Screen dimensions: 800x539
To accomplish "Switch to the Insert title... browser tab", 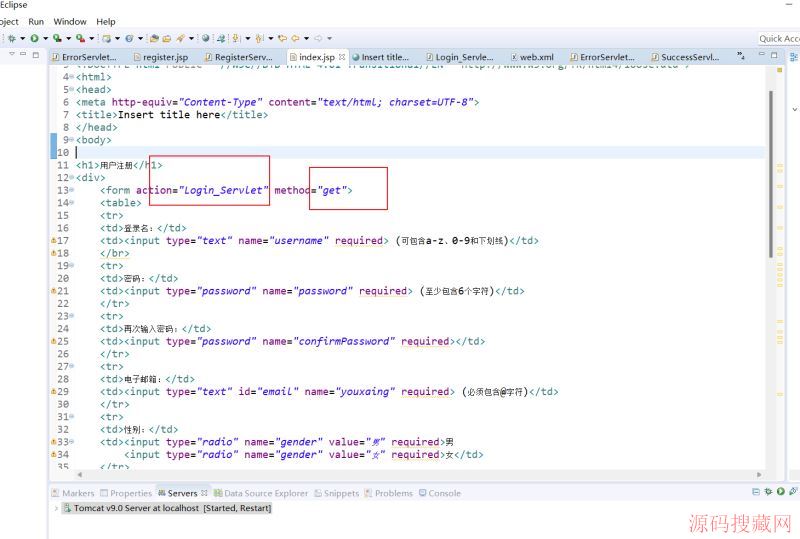I will click(381, 57).
